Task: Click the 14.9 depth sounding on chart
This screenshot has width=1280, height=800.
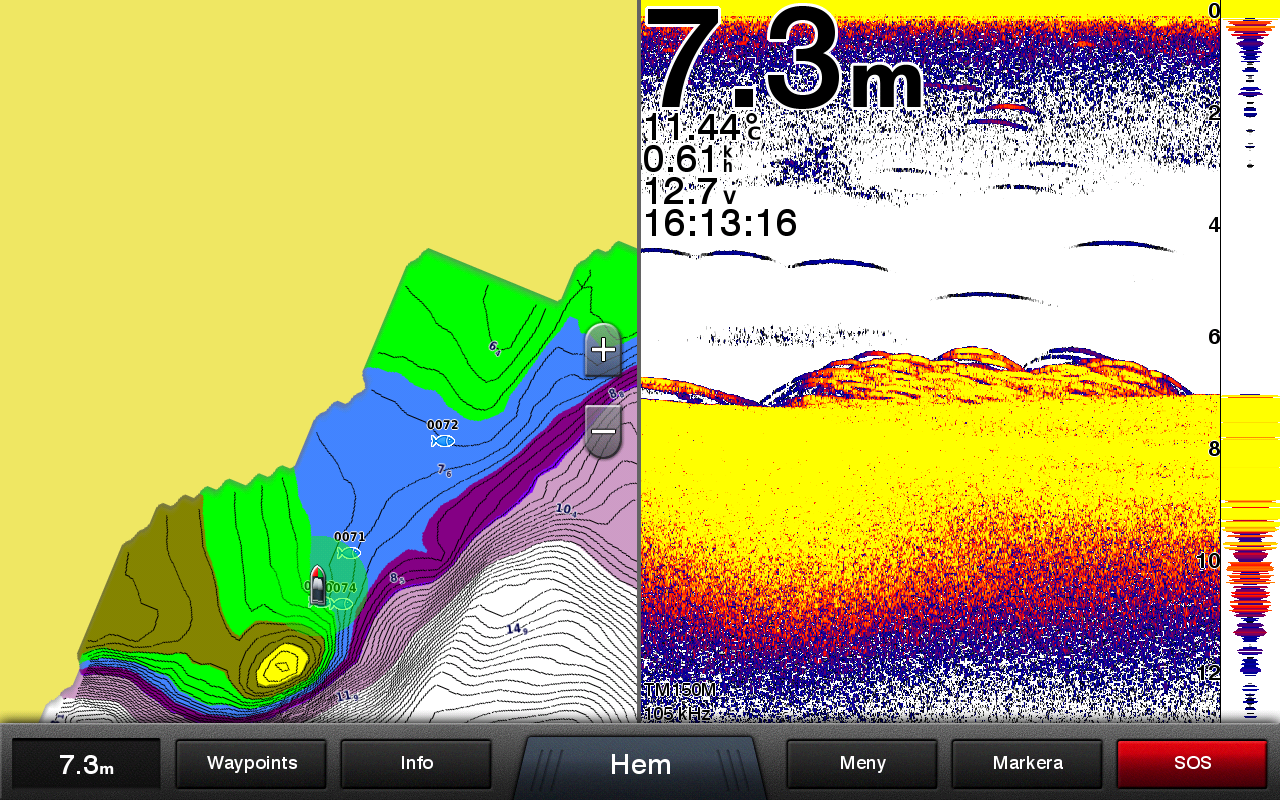Action: coord(516,629)
